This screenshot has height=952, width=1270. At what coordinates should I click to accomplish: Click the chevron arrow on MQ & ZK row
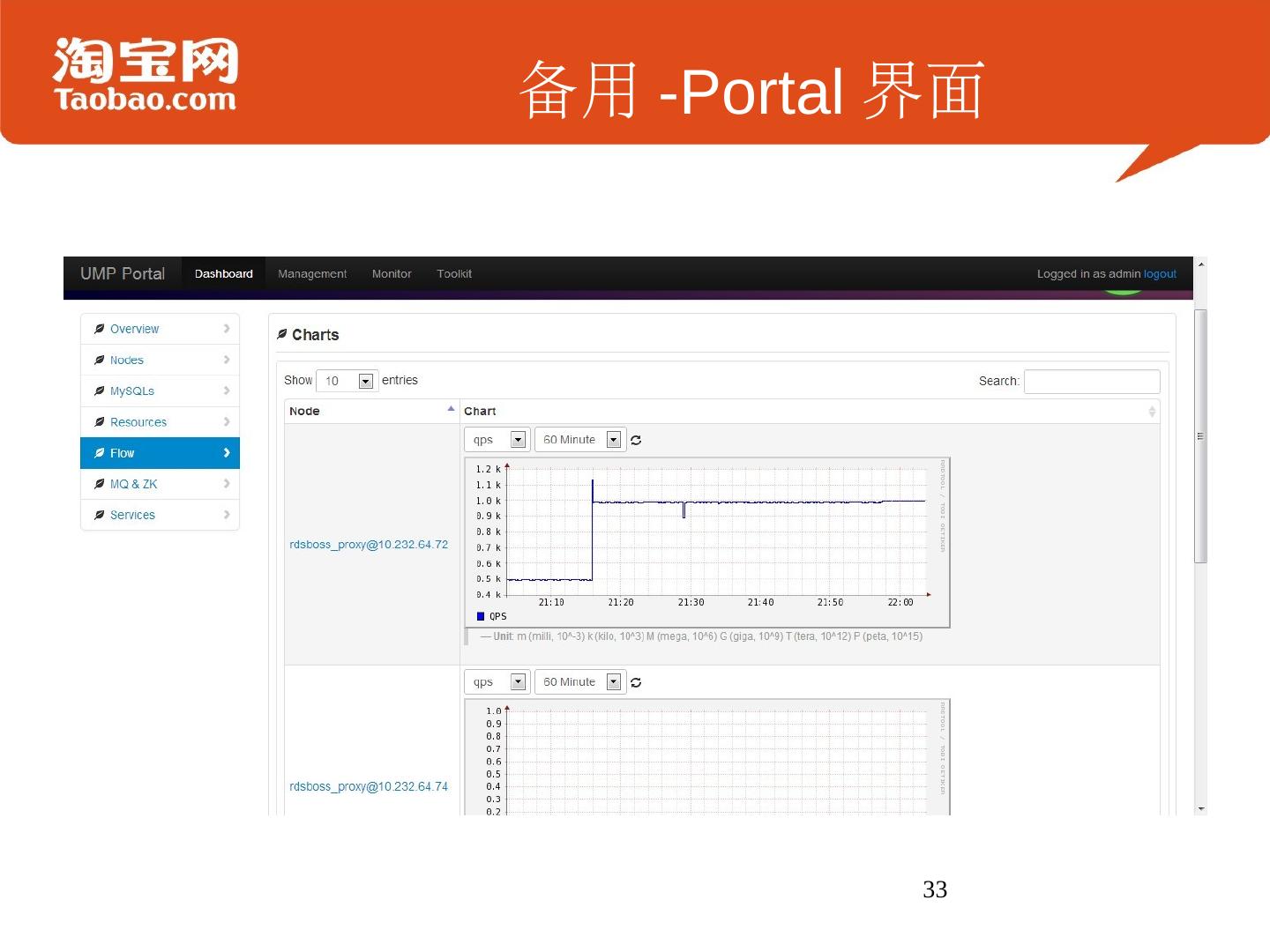tap(227, 484)
